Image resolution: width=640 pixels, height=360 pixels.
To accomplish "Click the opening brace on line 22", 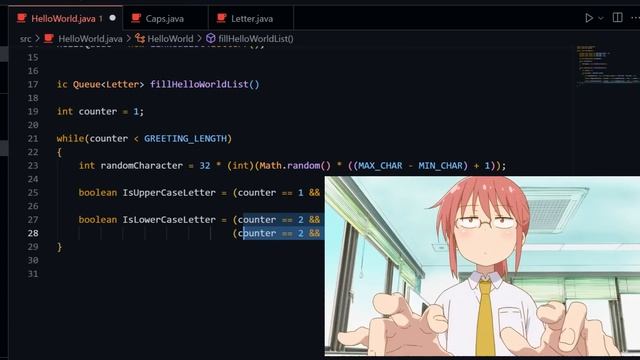I will pos(60,152).
